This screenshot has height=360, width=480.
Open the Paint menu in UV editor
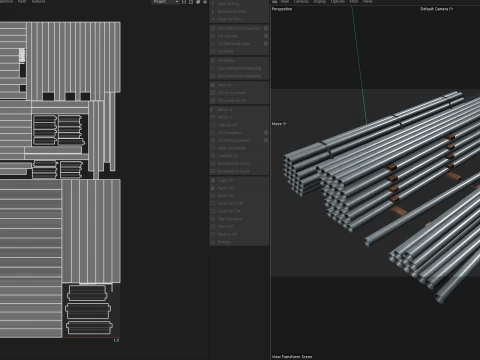[x=22, y=2]
